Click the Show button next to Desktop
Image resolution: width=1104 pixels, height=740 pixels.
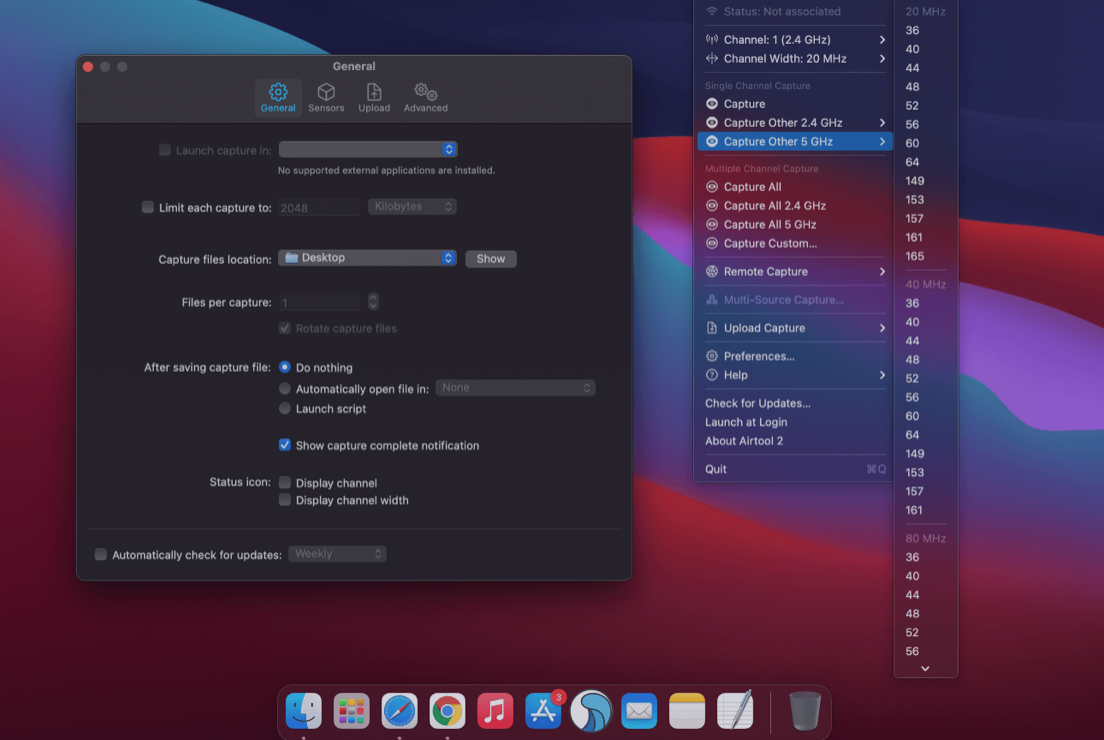click(x=490, y=258)
